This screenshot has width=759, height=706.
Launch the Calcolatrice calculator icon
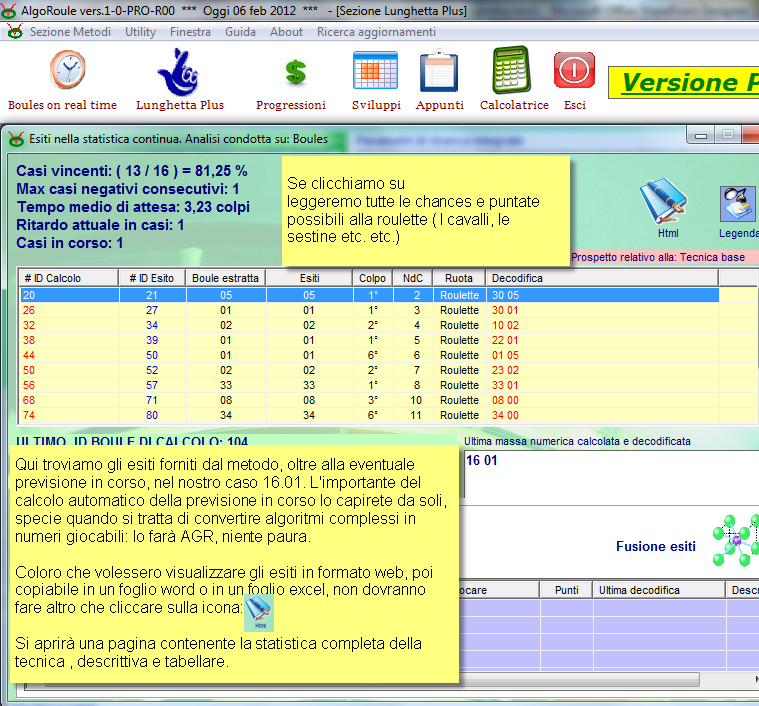coord(512,70)
